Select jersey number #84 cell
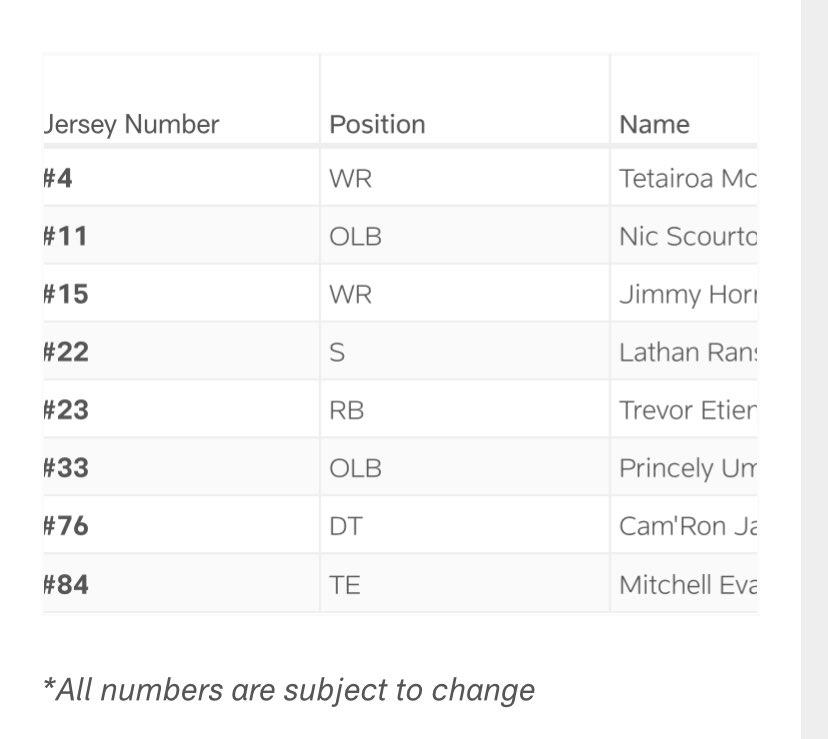The height and width of the screenshot is (739, 828). [x=181, y=584]
